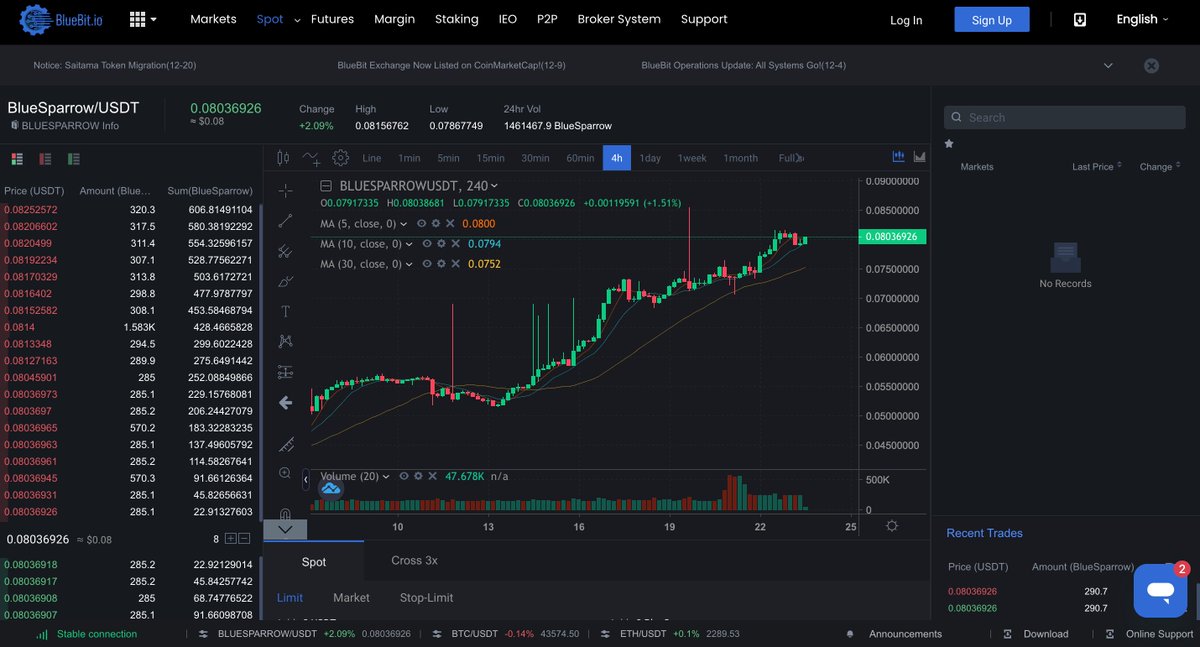The height and width of the screenshot is (647, 1200).
Task: Select the trend line drawing tool
Action: 285,221
